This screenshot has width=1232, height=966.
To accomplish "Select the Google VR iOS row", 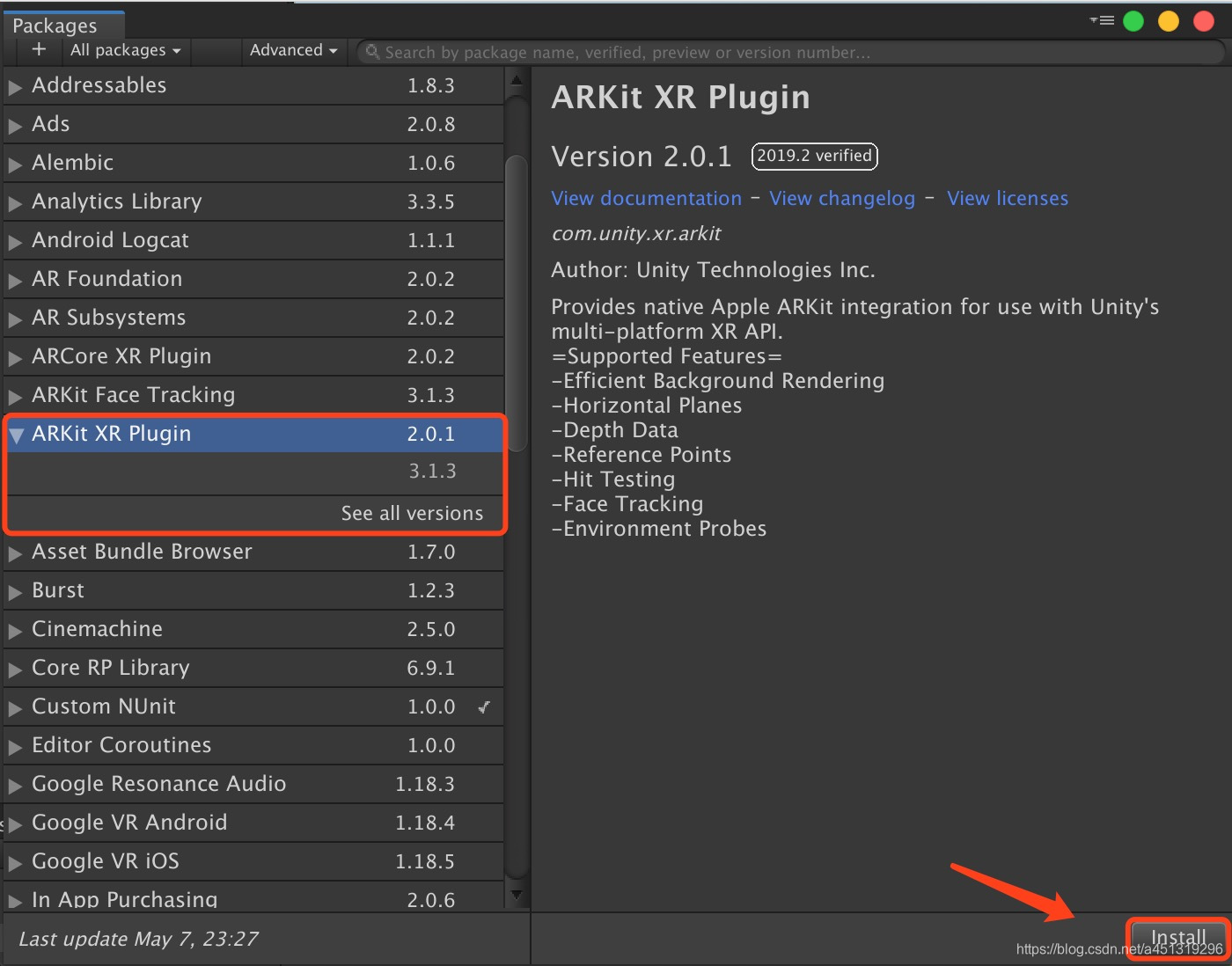I will click(255, 861).
